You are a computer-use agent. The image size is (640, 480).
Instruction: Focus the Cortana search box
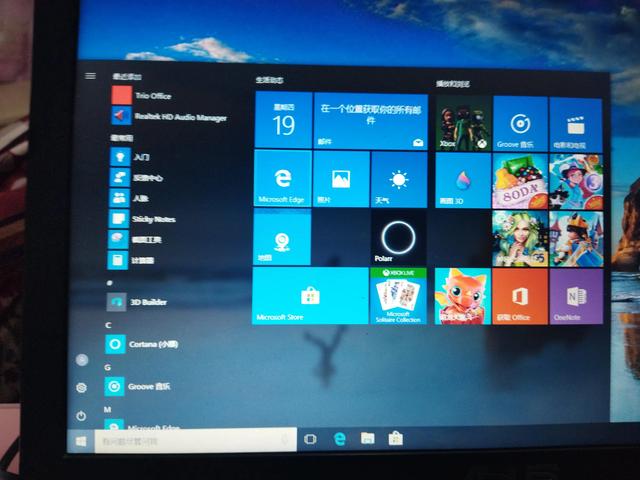(196, 440)
